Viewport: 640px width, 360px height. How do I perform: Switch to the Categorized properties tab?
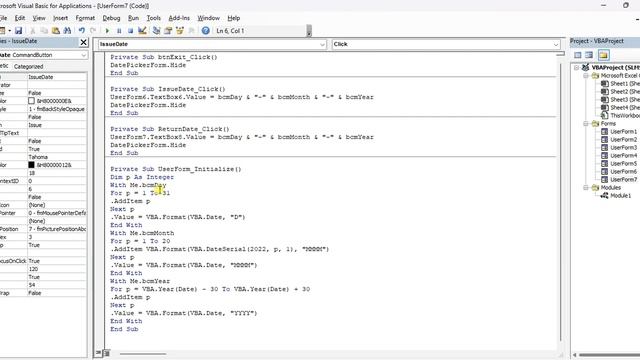(x=29, y=67)
